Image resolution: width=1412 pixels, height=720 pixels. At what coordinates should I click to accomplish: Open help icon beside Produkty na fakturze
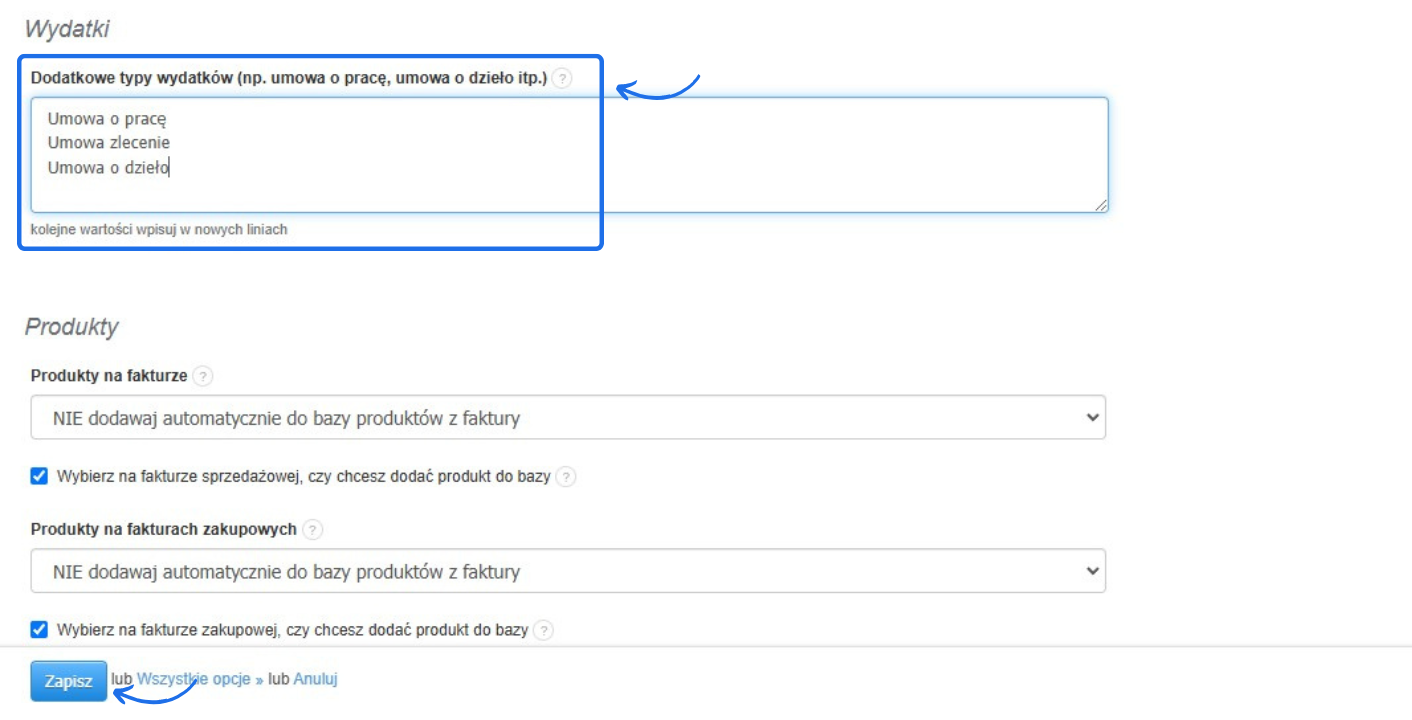pos(203,376)
